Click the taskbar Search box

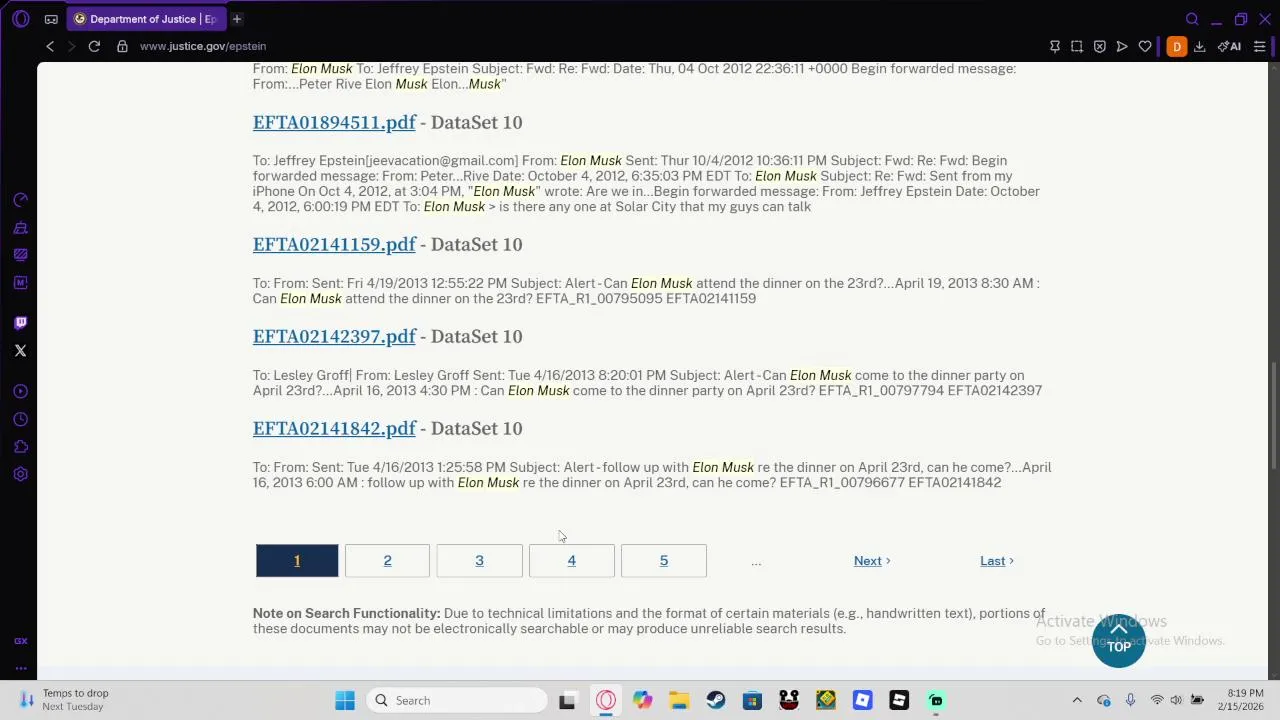(456, 701)
